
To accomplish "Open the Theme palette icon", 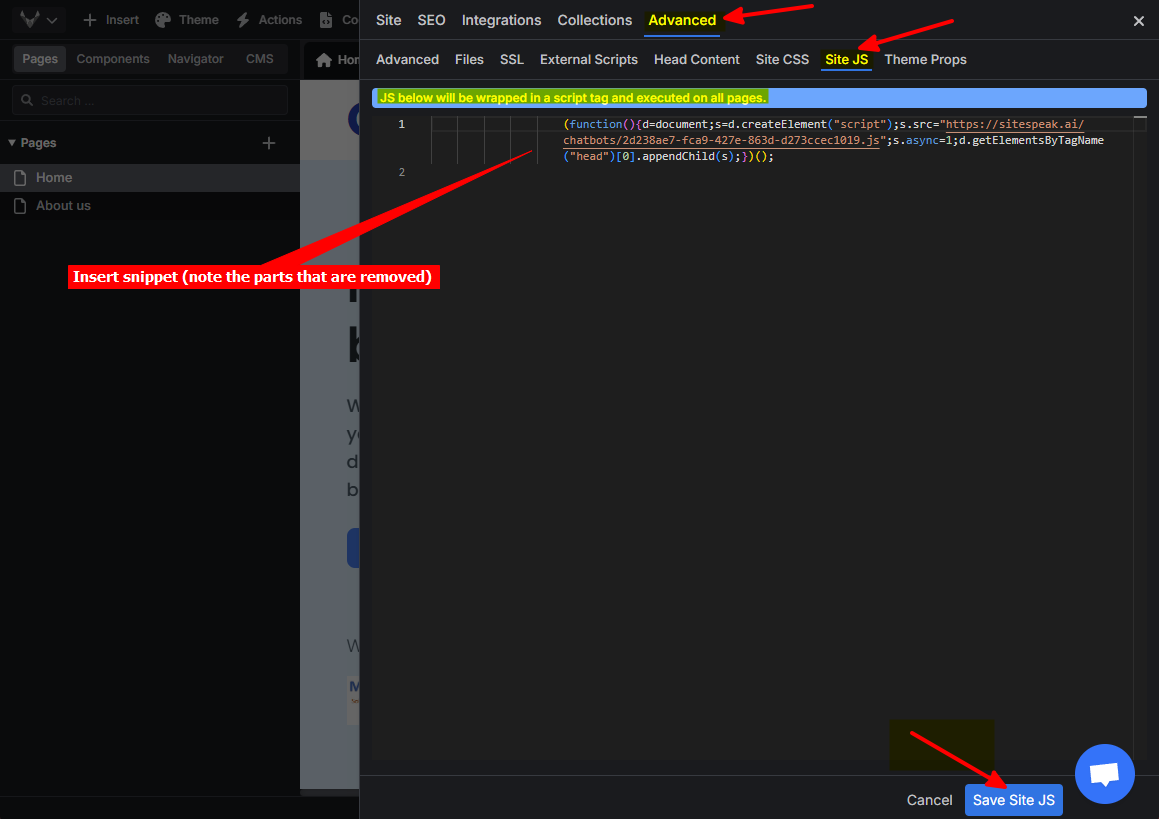I will pyautogui.click(x=163, y=20).
